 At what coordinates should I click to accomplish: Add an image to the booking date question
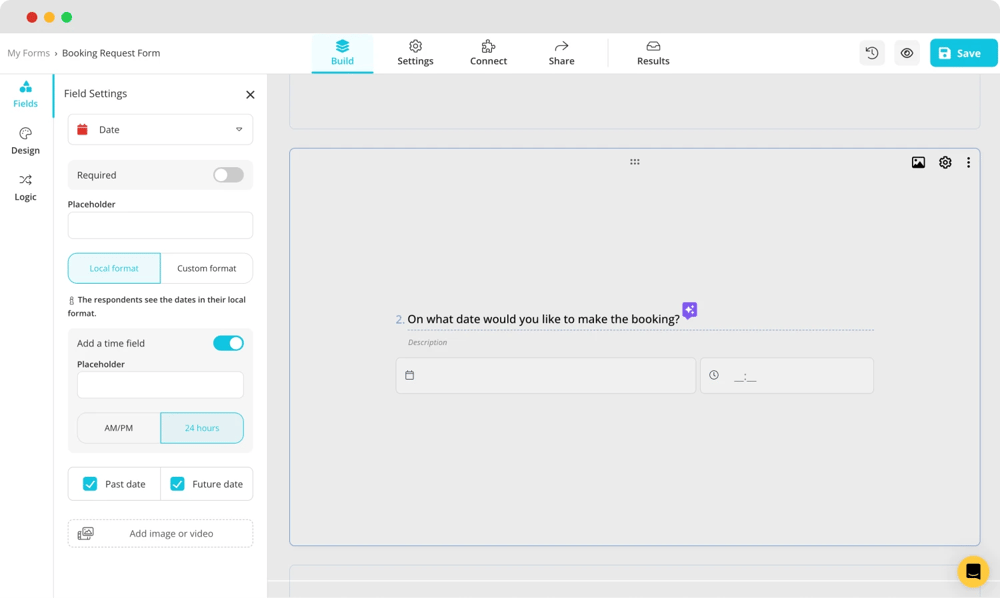(x=918, y=161)
